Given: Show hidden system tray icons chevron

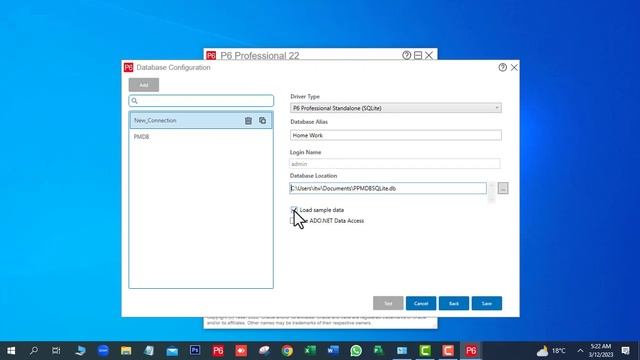Looking at the screenshot, I should [580, 351].
